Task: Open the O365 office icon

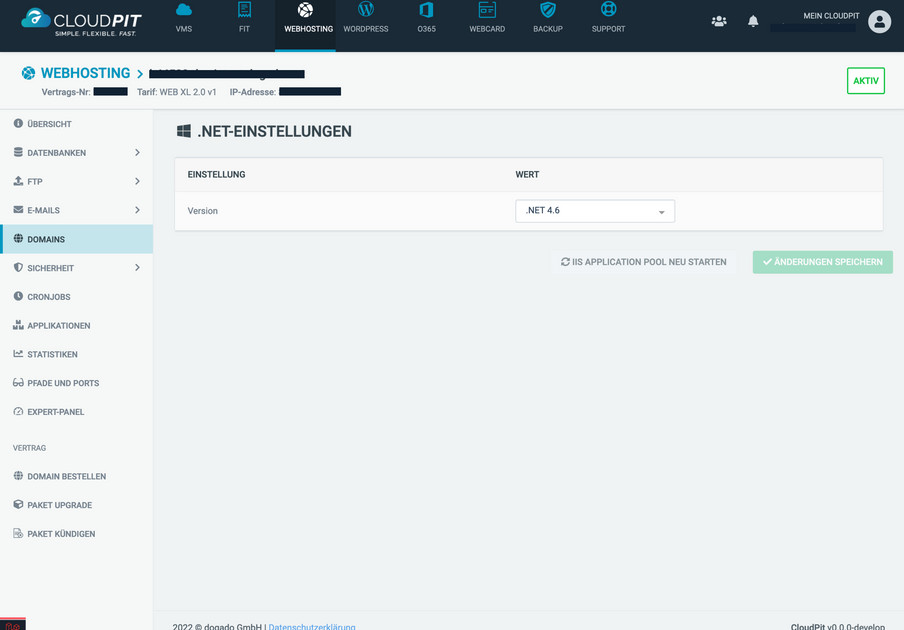Action: pos(426,10)
